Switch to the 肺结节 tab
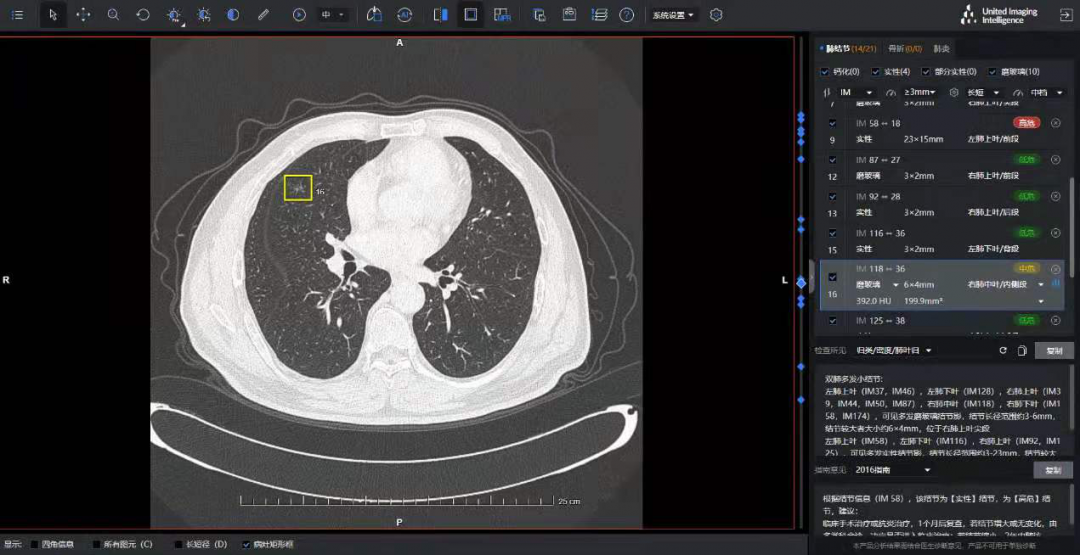Screen dimensions: 1080x555 coord(851,48)
